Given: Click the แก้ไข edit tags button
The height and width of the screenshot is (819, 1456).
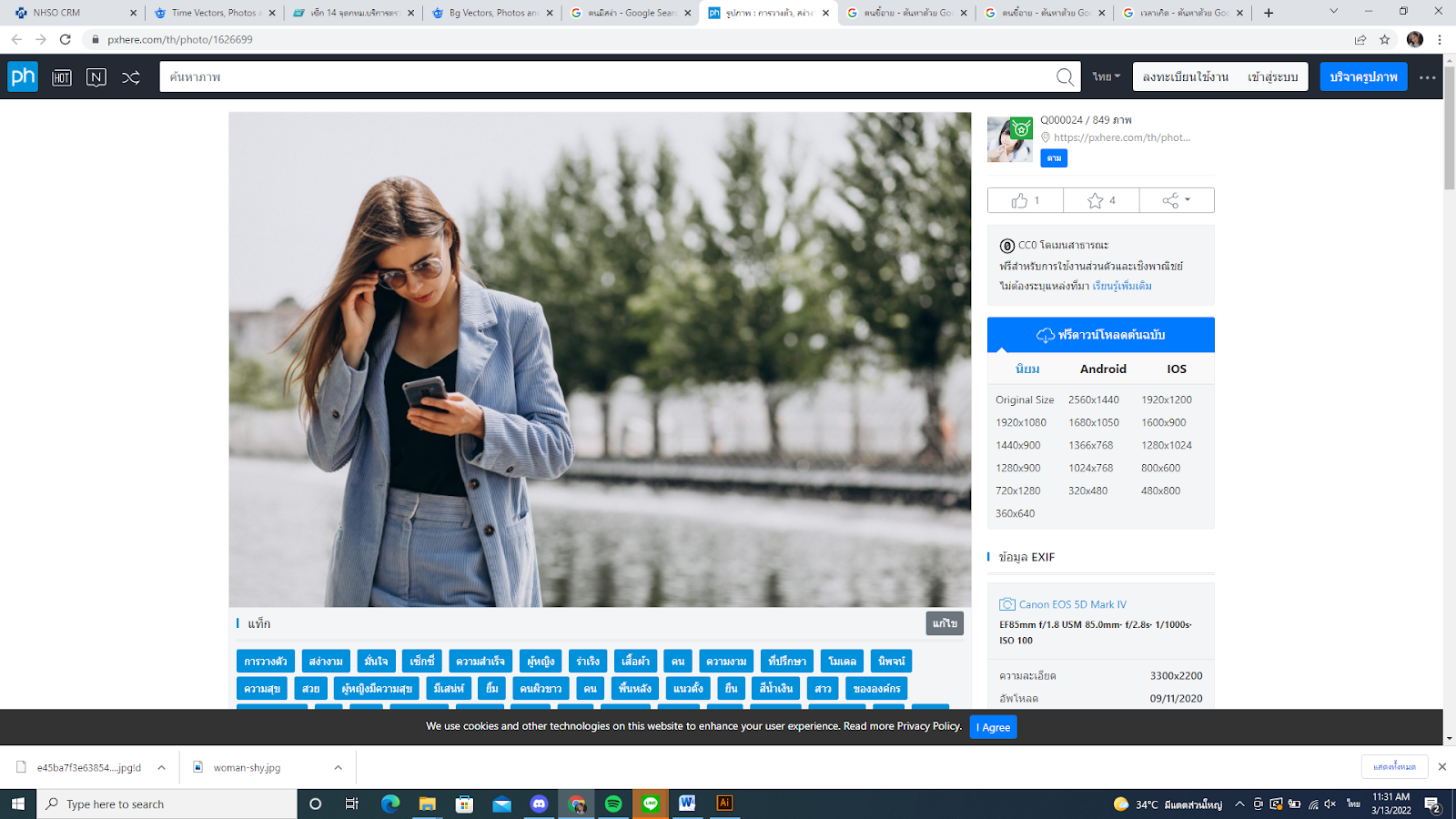Looking at the screenshot, I should click(945, 623).
